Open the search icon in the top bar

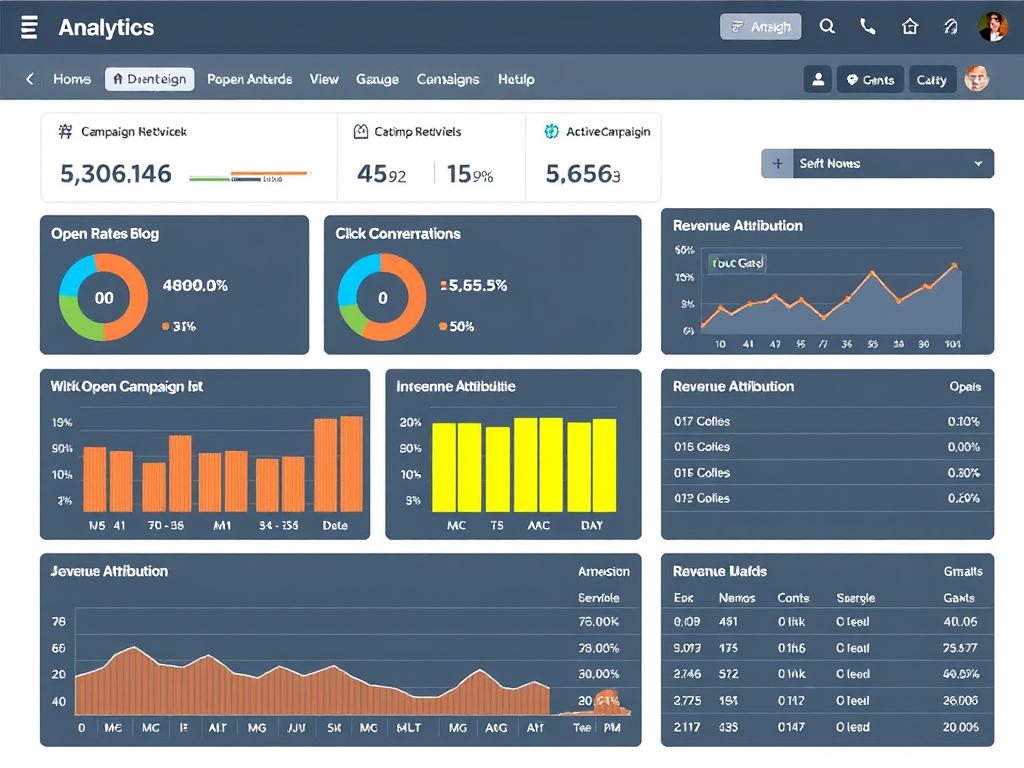click(x=827, y=27)
